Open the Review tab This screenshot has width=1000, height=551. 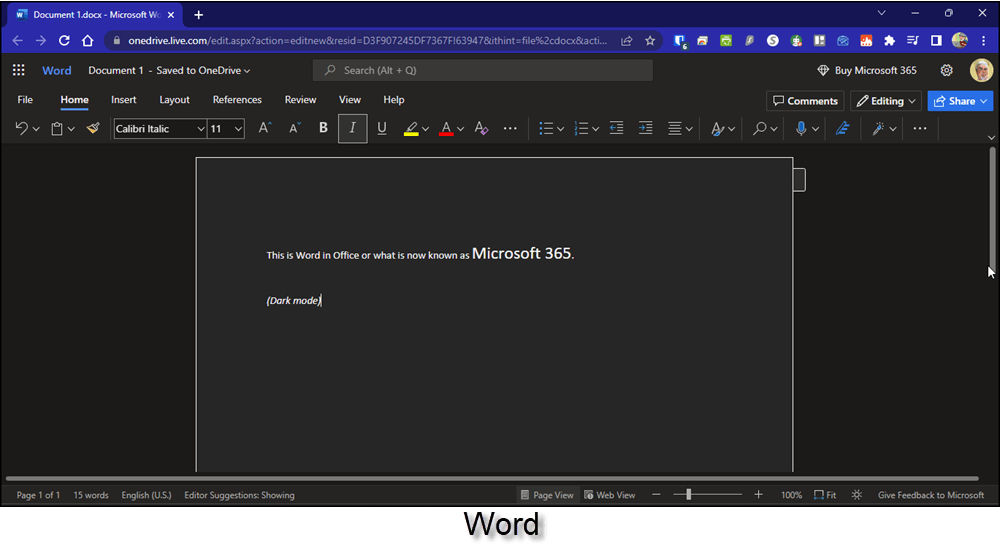click(300, 99)
